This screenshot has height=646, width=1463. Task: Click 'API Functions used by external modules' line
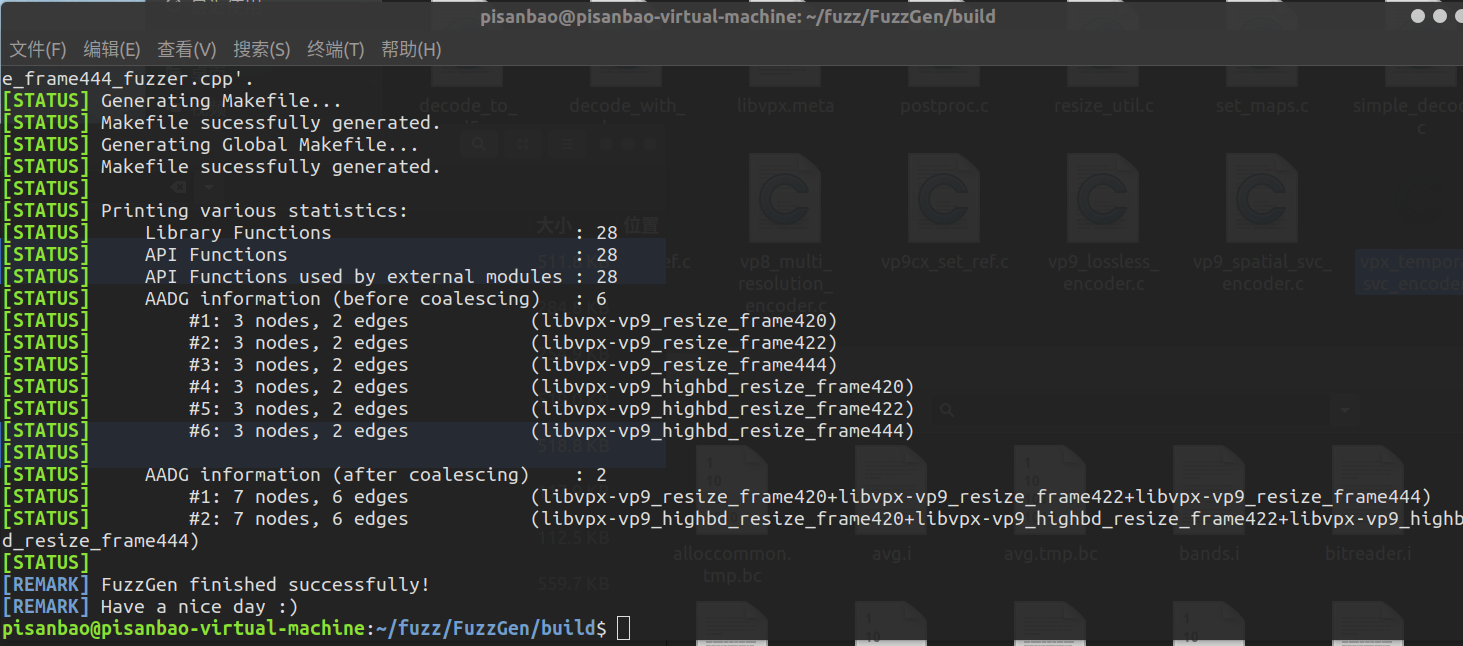381,277
